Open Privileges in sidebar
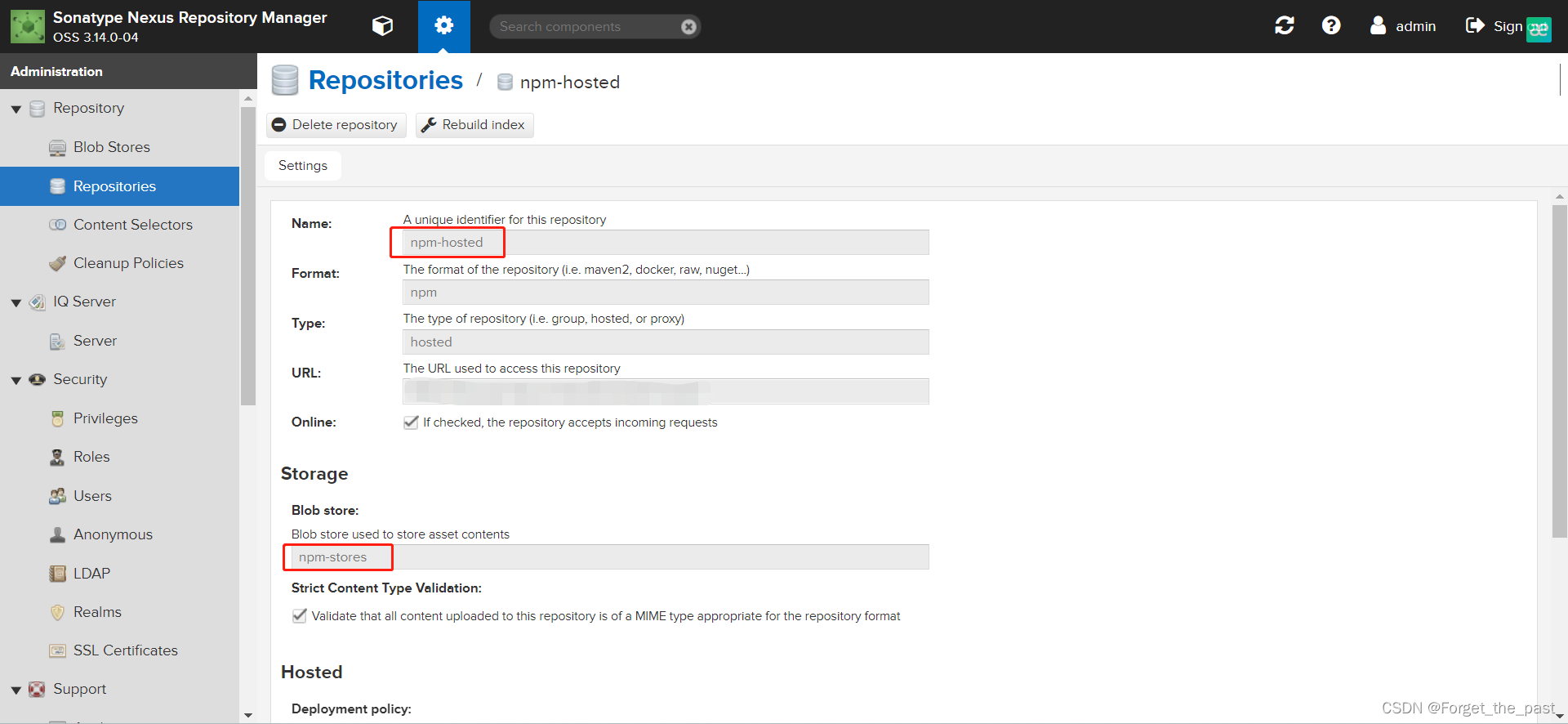The height and width of the screenshot is (724, 1568). coord(119,418)
